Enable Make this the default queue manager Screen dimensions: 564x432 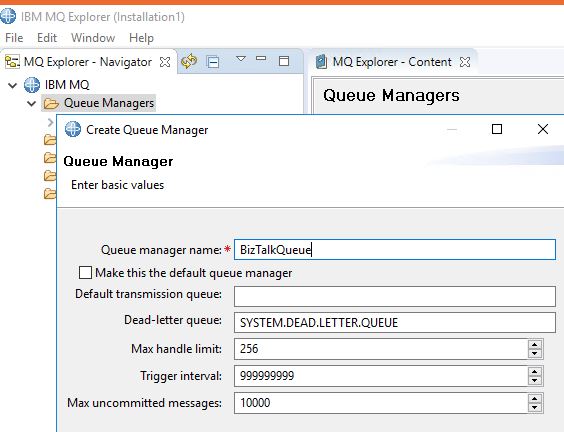85,273
